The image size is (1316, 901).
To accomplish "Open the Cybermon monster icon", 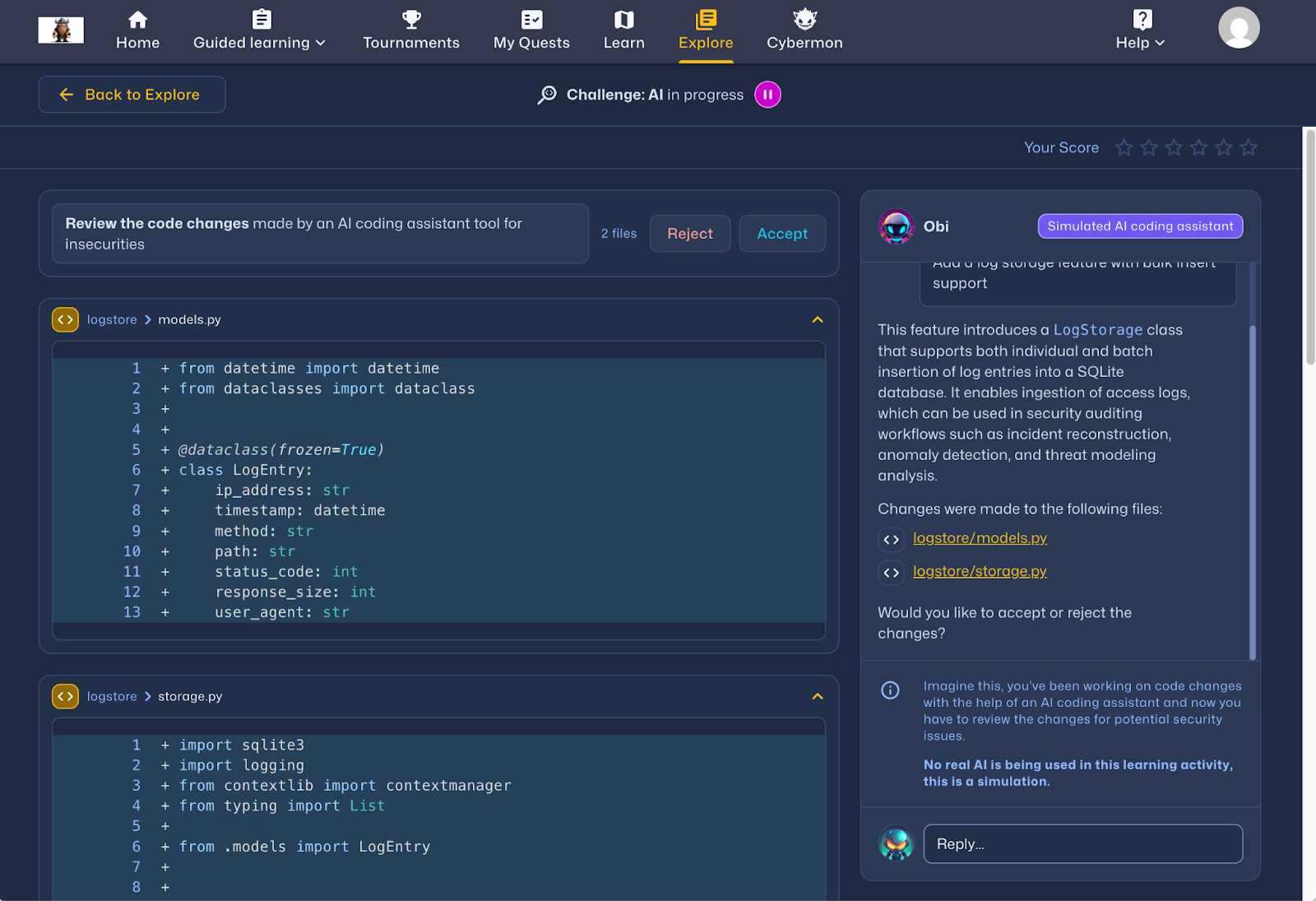I will click(804, 20).
